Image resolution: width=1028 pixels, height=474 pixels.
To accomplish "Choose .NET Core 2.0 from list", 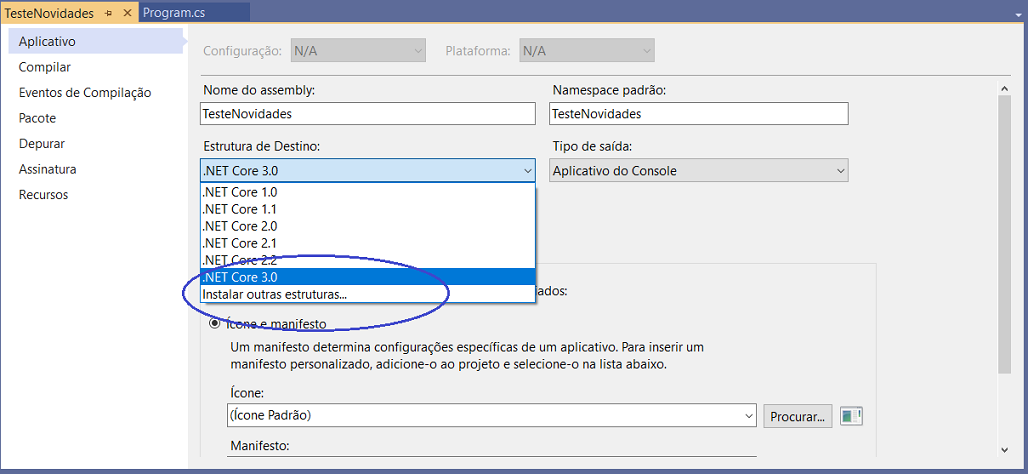I will tap(368, 226).
